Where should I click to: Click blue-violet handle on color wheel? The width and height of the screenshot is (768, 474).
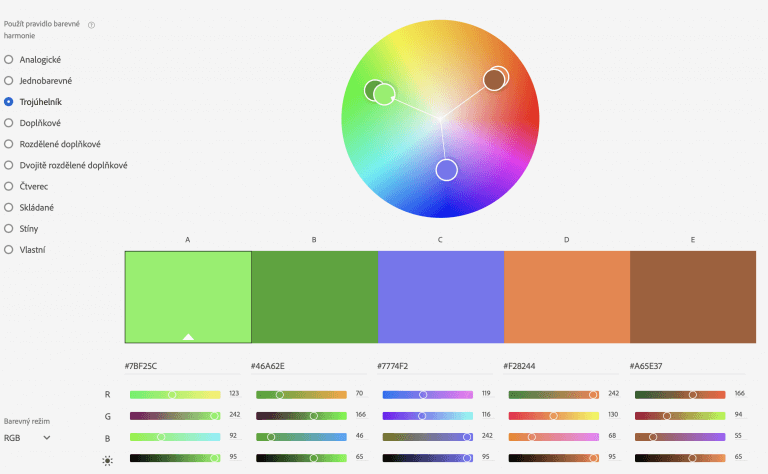(x=446, y=170)
